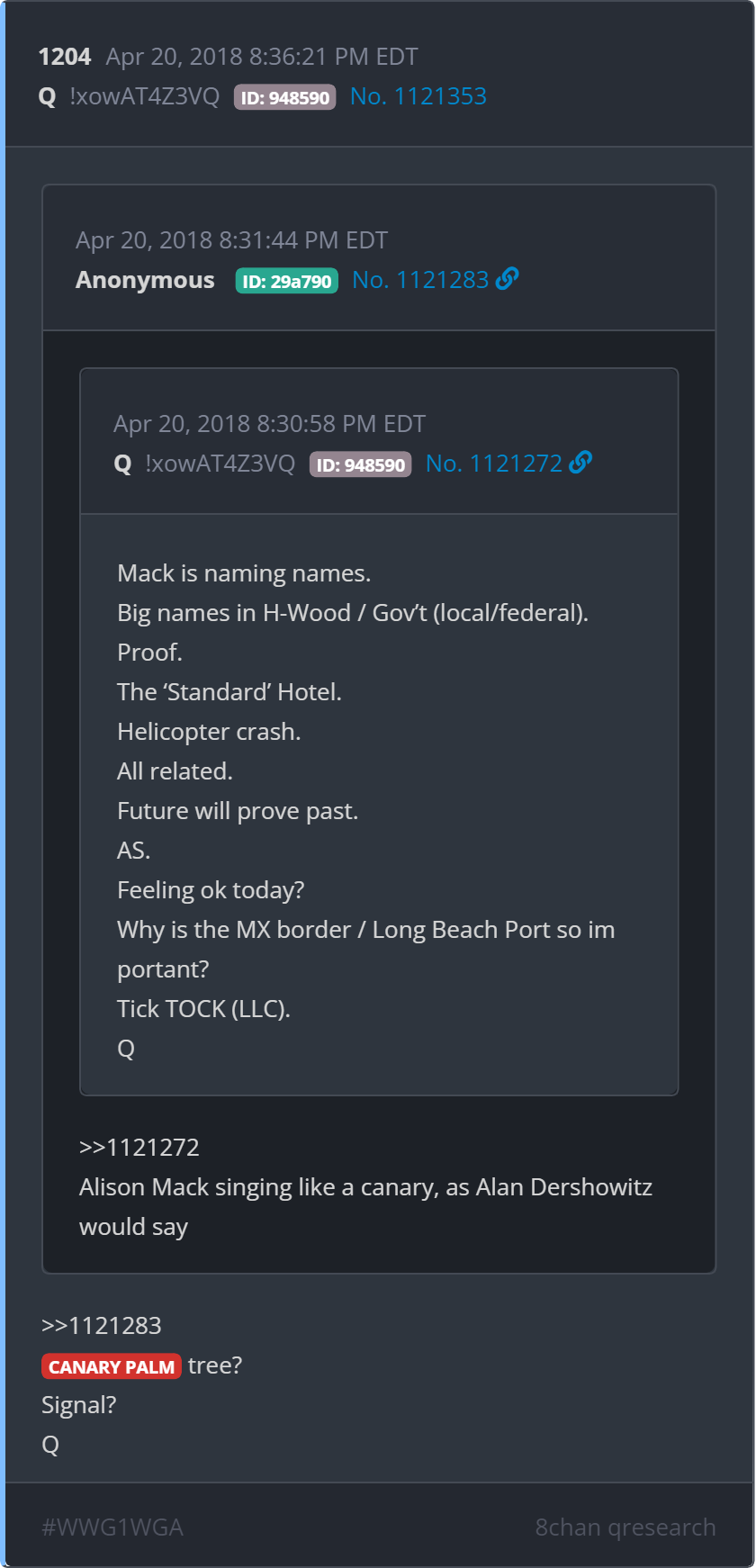Click the #WWG1WGA hashtag in footer
This screenshot has height=1568, width=756.
112,1527
